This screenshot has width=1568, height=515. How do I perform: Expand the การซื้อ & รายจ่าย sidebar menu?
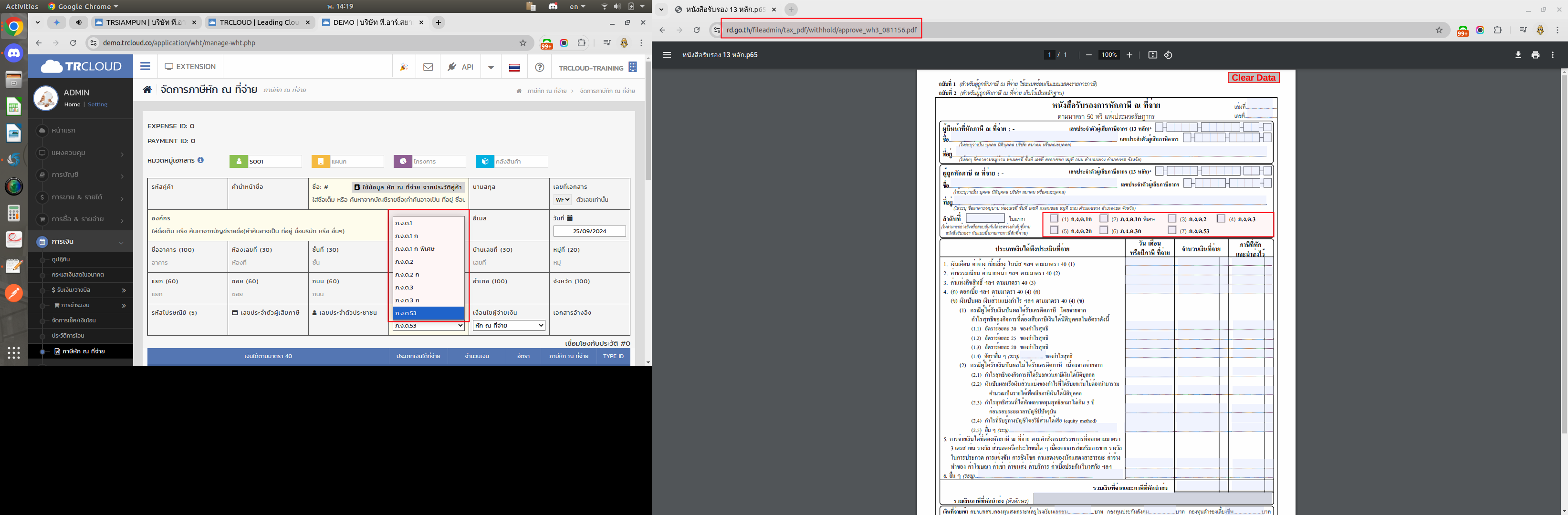click(x=80, y=219)
